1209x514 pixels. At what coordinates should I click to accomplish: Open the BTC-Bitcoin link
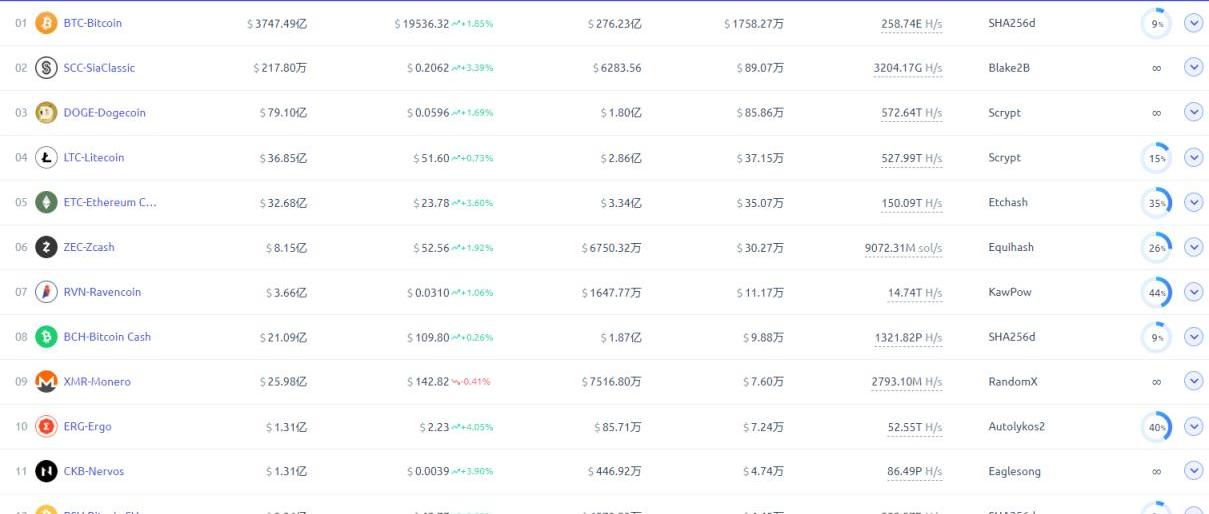click(x=92, y=23)
